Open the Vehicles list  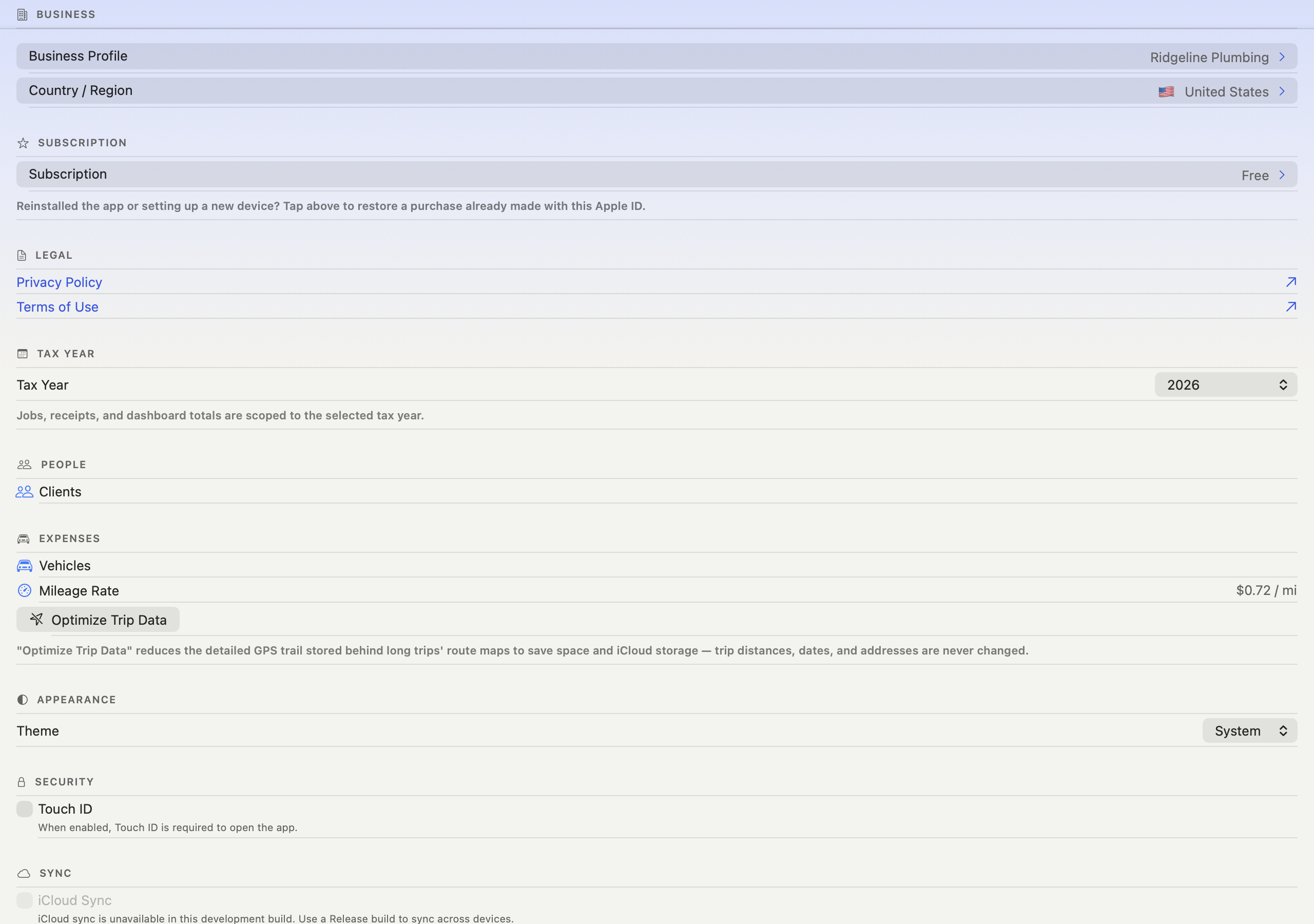click(656, 566)
